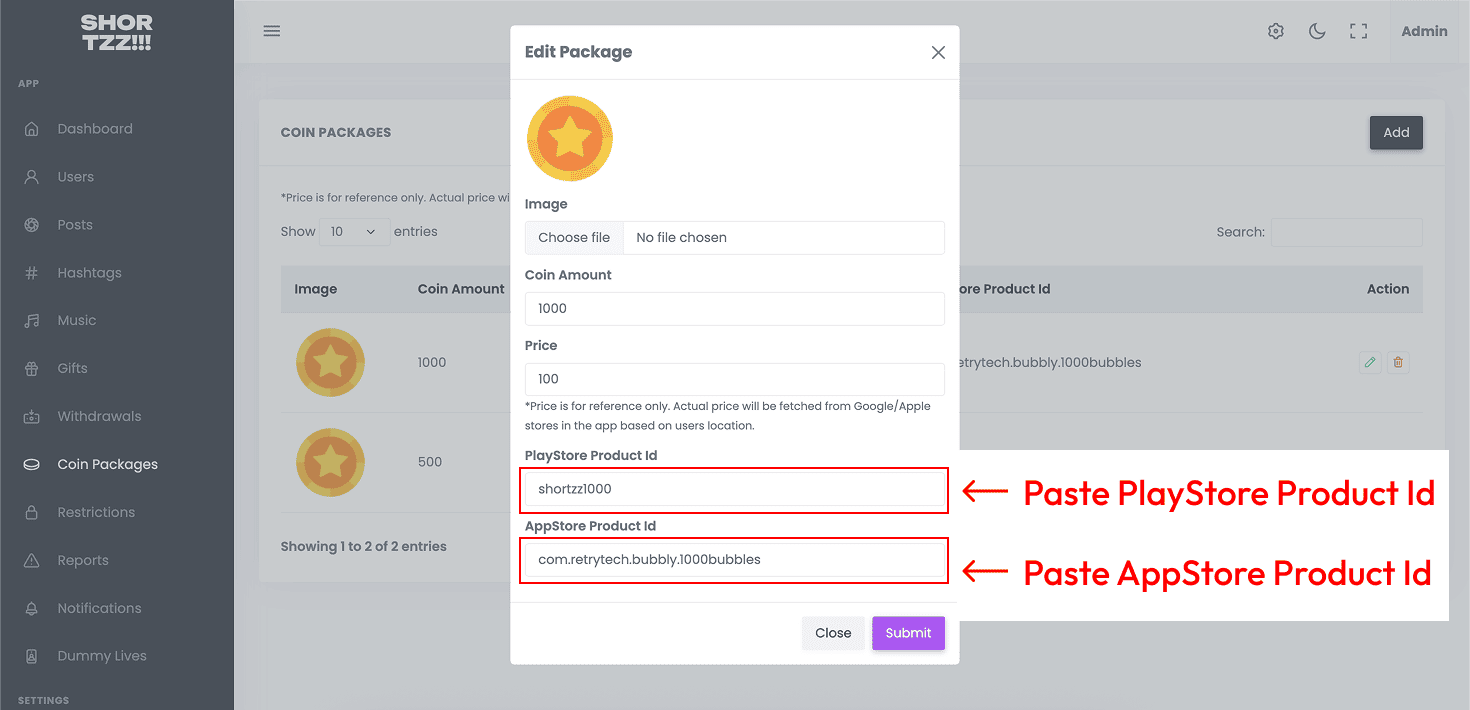Open the Coin Packages section icon
1470x710 pixels.
(x=33, y=464)
